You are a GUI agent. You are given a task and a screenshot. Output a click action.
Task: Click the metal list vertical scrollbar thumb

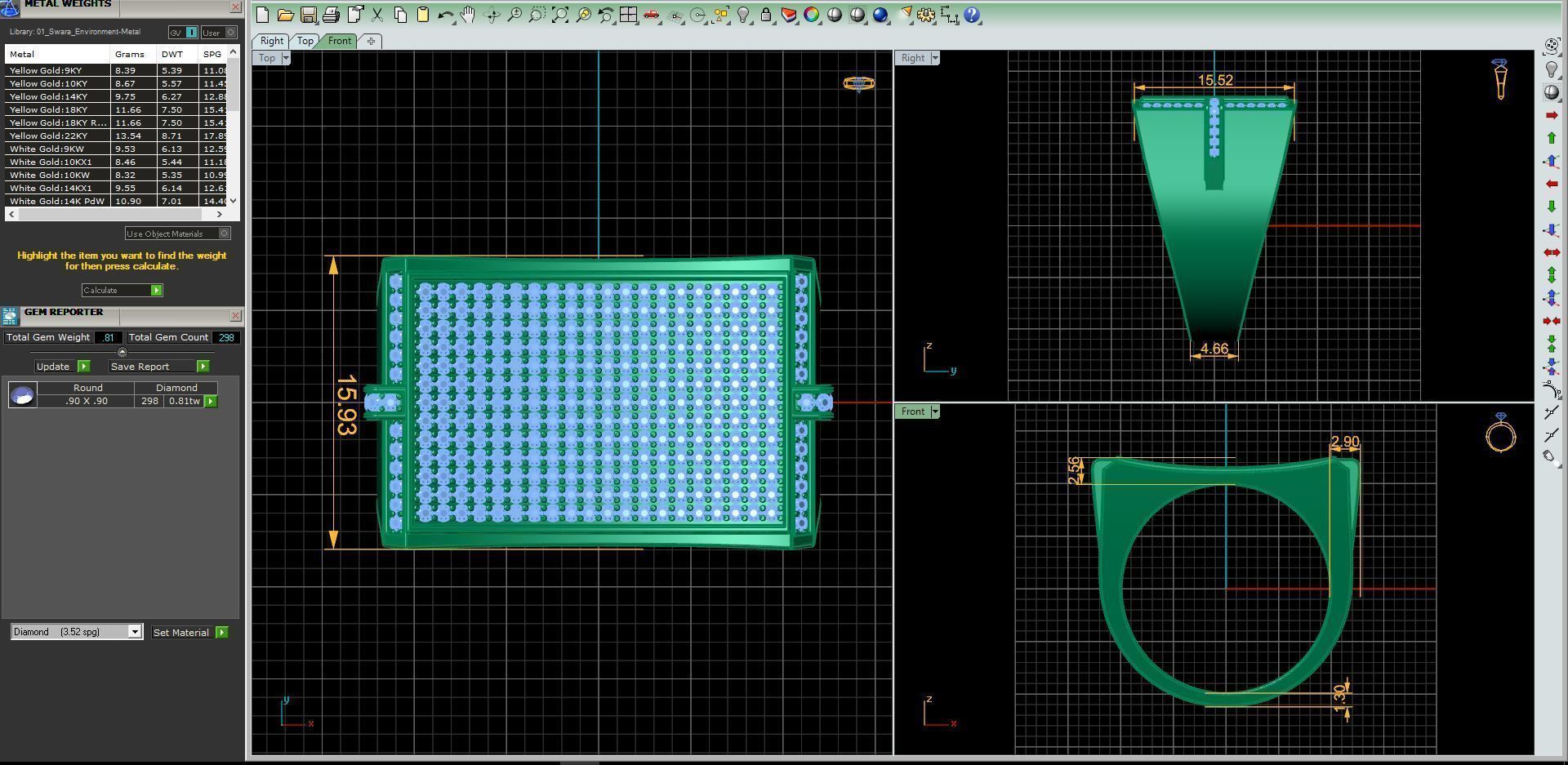point(234,86)
